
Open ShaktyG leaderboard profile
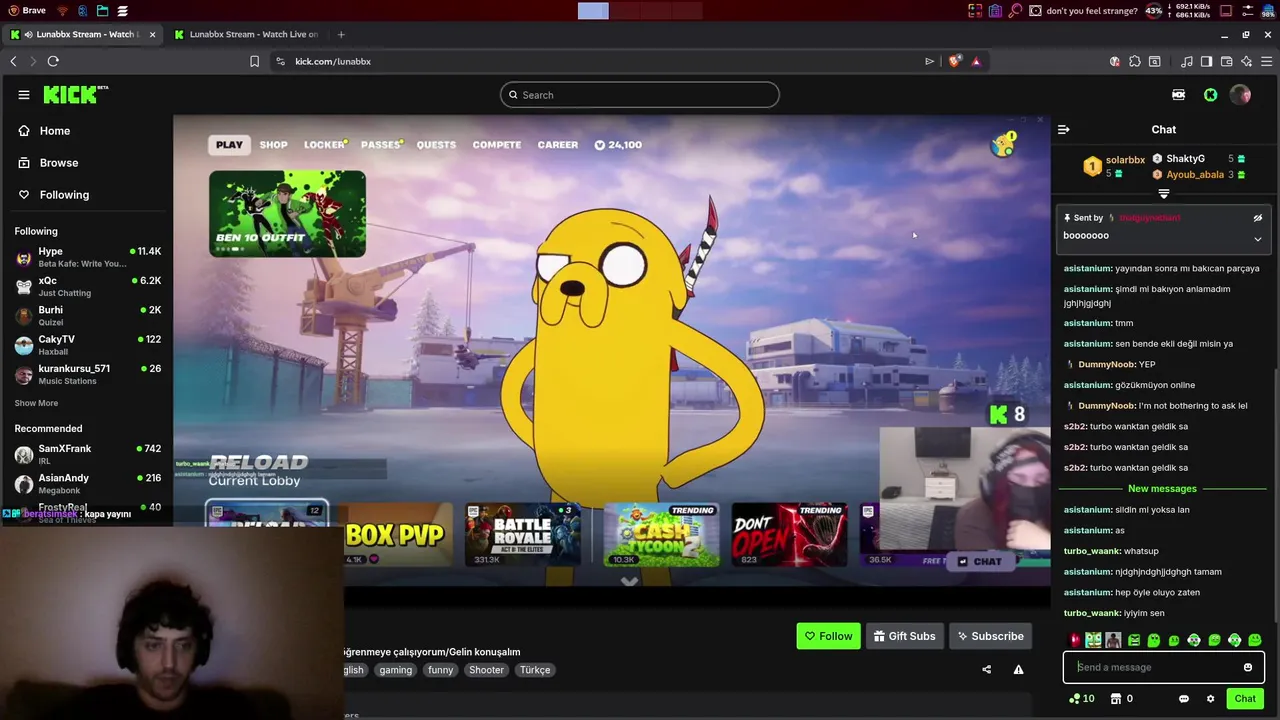[x=1185, y=159]
